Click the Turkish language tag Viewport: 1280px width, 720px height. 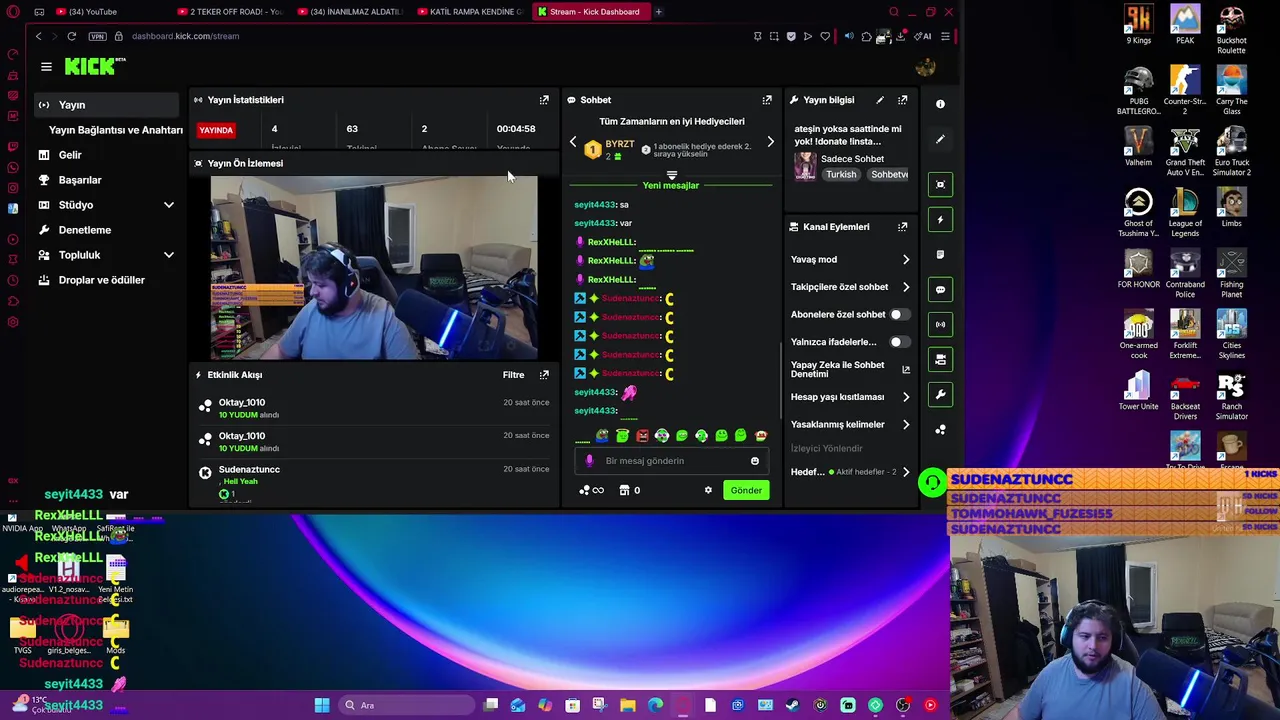[x=841, y=174]
